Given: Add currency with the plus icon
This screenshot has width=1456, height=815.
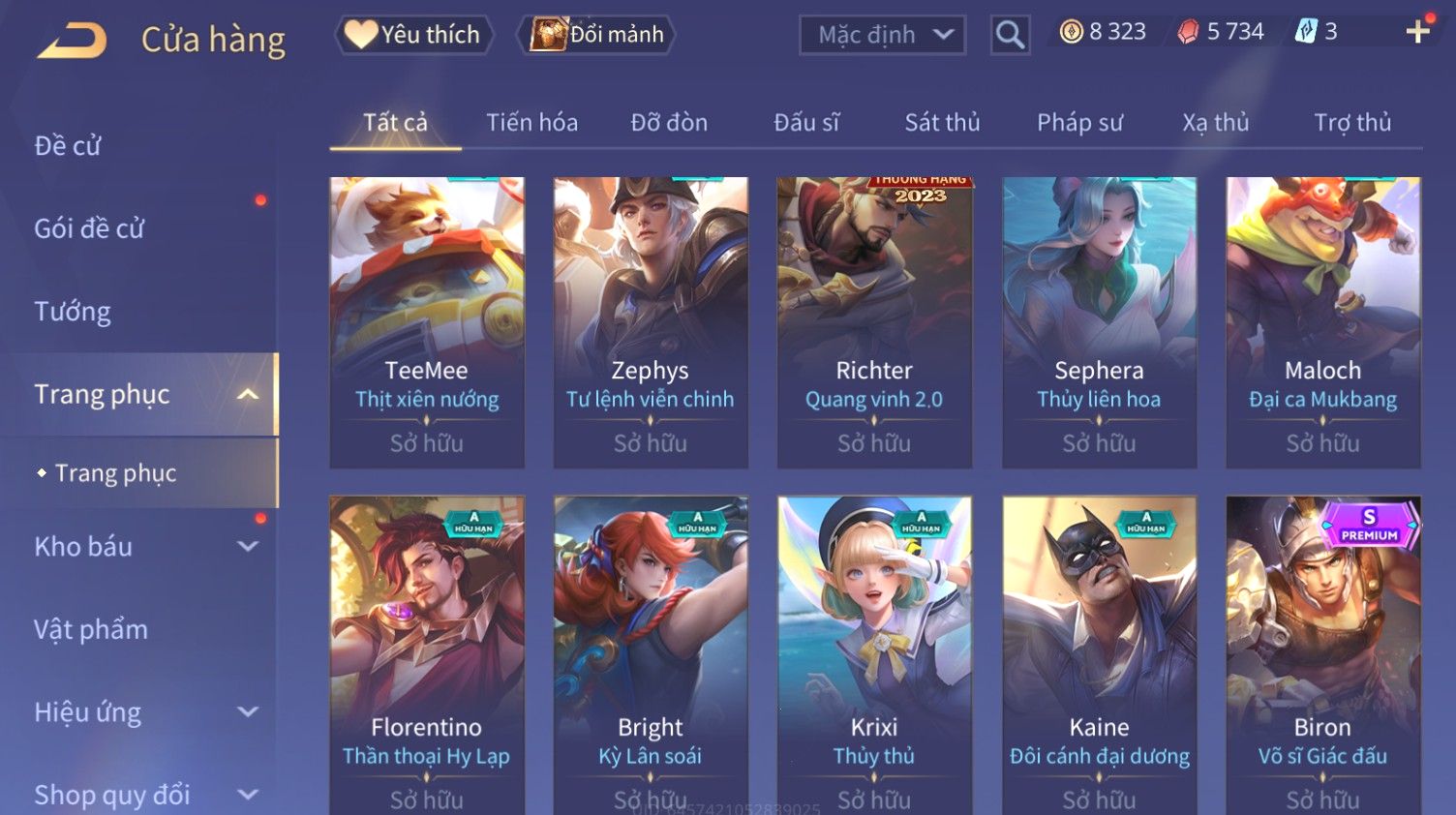Looking at the screenshot, I should pyautogui.click(x=1418, y=32).
